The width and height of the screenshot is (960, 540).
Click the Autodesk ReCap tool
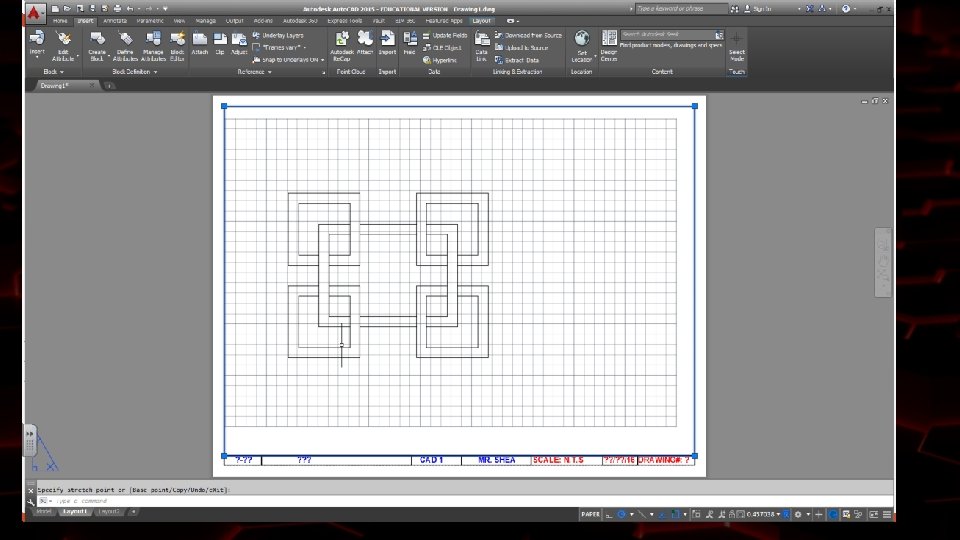pos(342,47)
